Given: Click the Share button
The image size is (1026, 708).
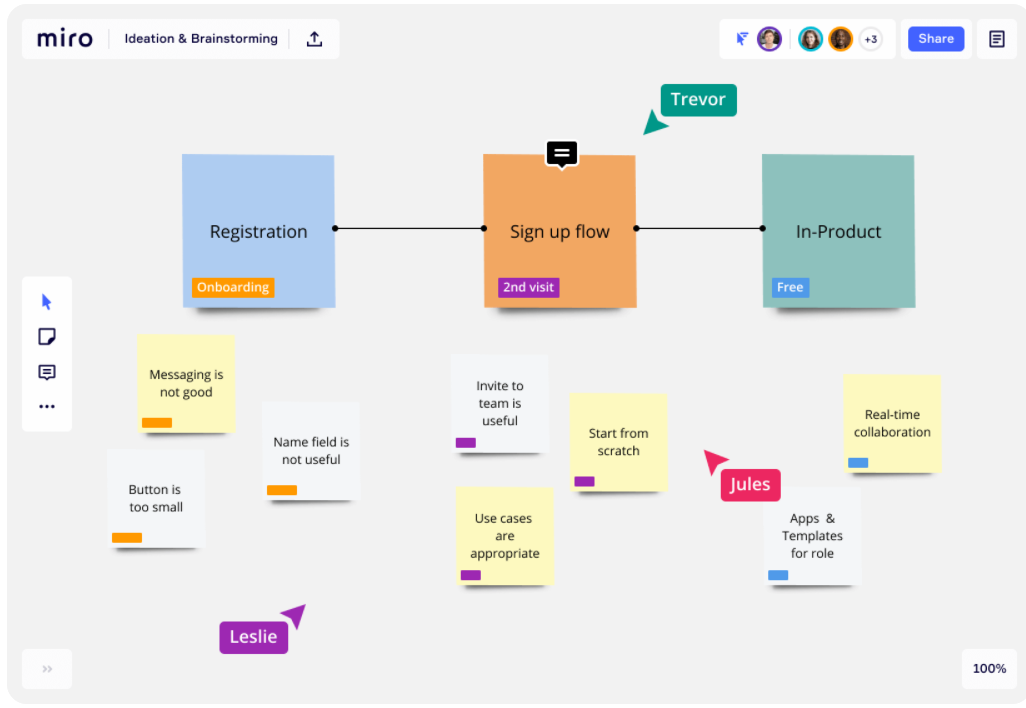Looking at the screenshot, I should [x=936, y=39].
